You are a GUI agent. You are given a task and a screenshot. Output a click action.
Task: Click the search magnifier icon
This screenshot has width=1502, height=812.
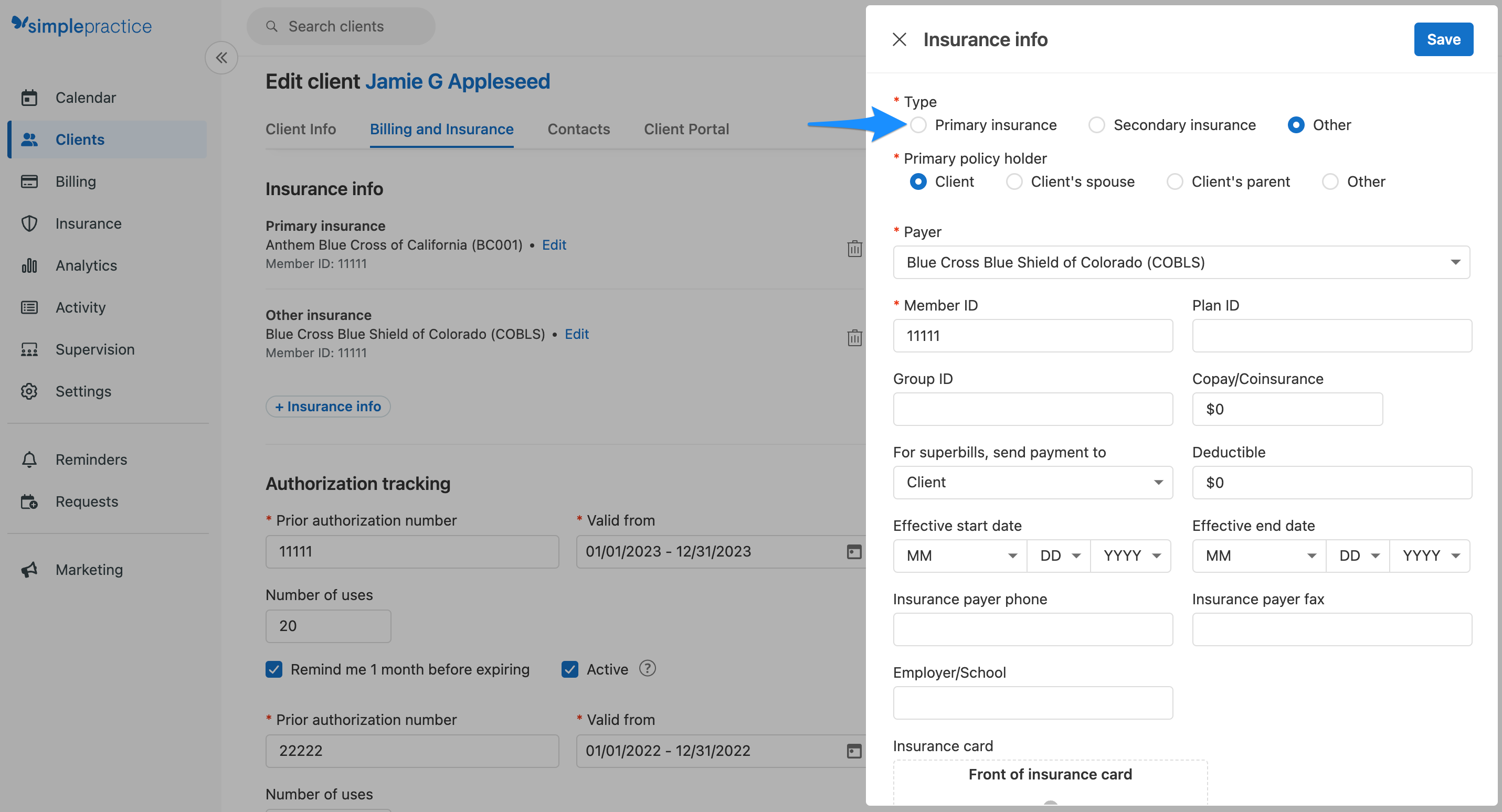(271, 26)
